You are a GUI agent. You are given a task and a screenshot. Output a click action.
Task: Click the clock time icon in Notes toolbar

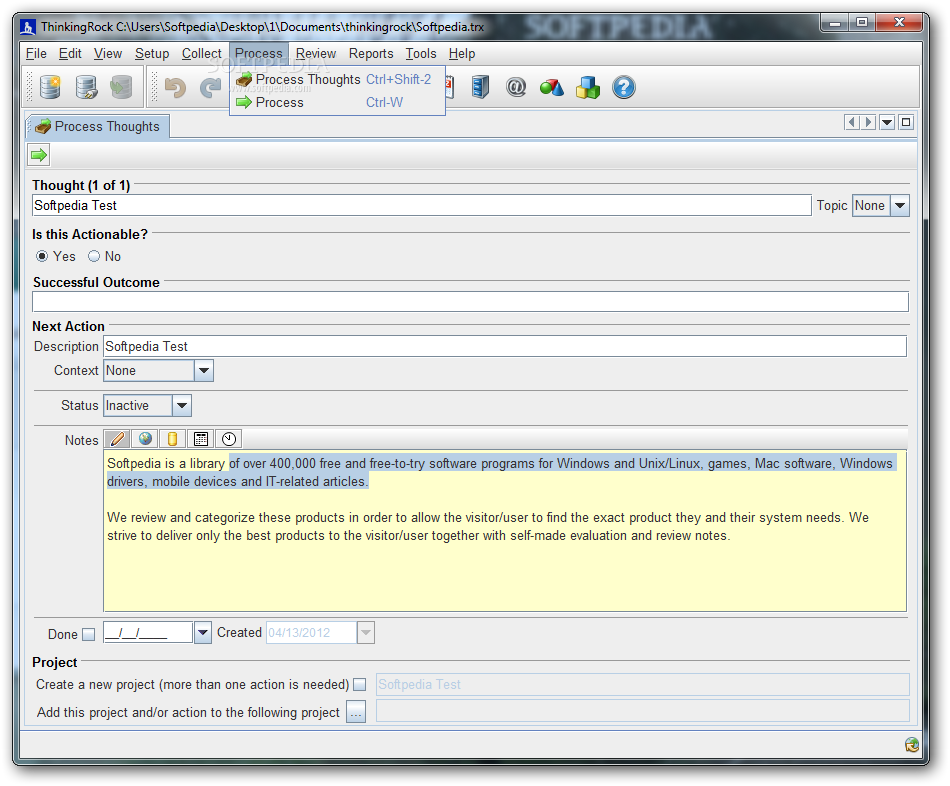(228, 438)
